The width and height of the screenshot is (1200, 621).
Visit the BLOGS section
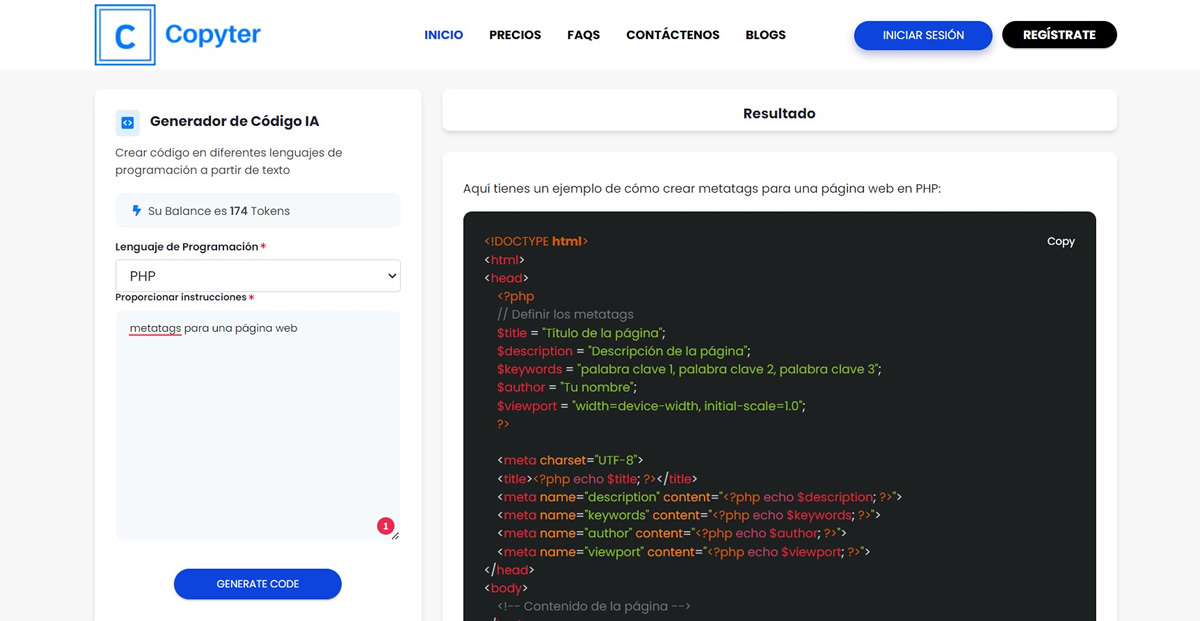(x=765, y=35)
